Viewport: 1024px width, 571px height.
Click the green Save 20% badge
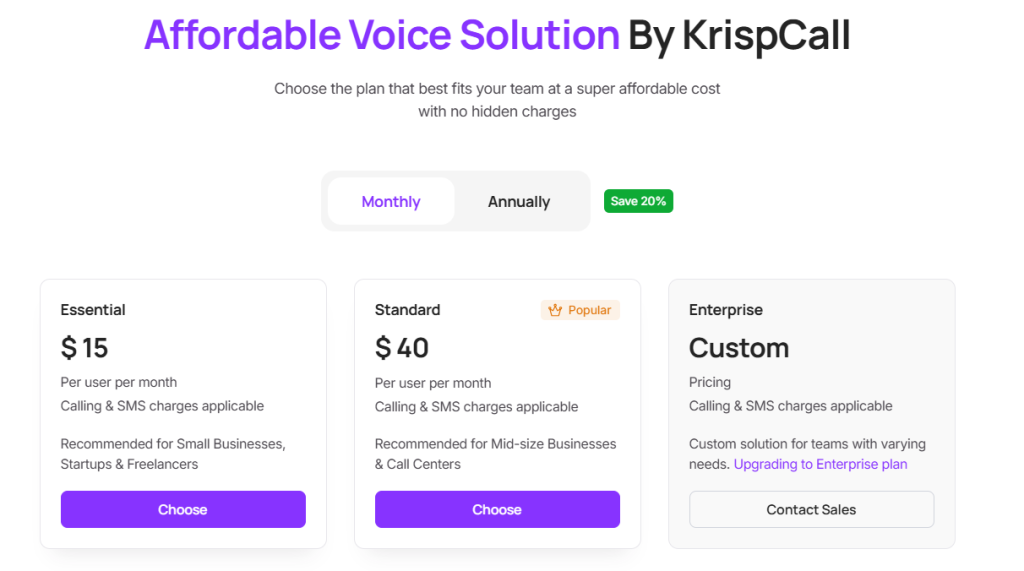point(638,201)
